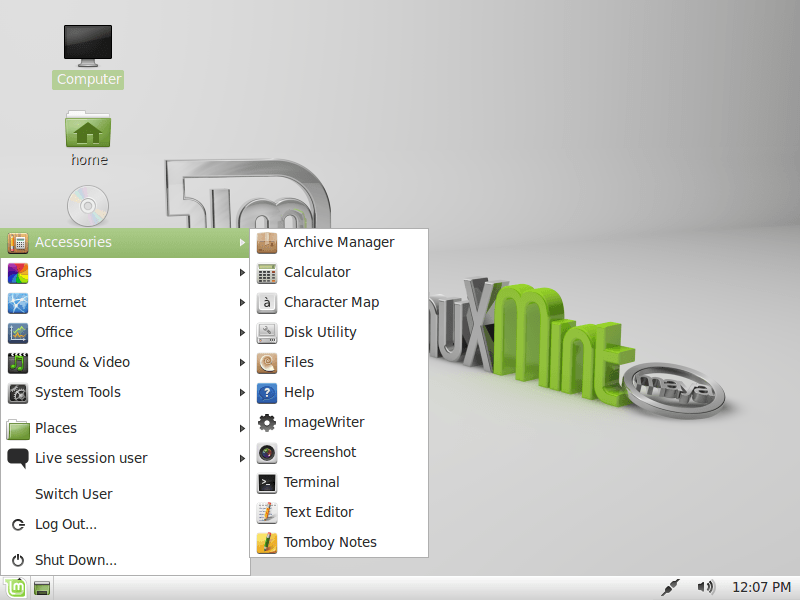Click the Graphics rainbow icon
Viewport: 800px width, 600px height.
[18, 272]
